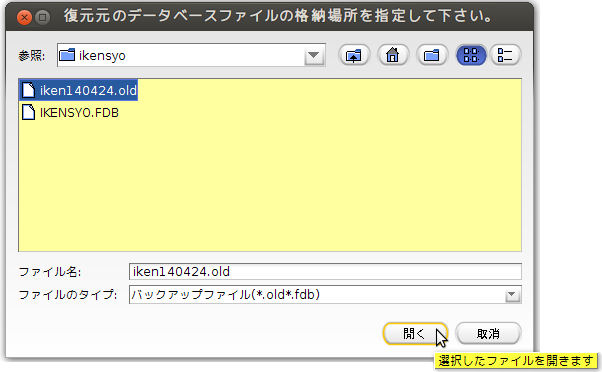Viewport: 602px width, 372px height.
Task: Focus the file name input field
Action: pos(325,272)
